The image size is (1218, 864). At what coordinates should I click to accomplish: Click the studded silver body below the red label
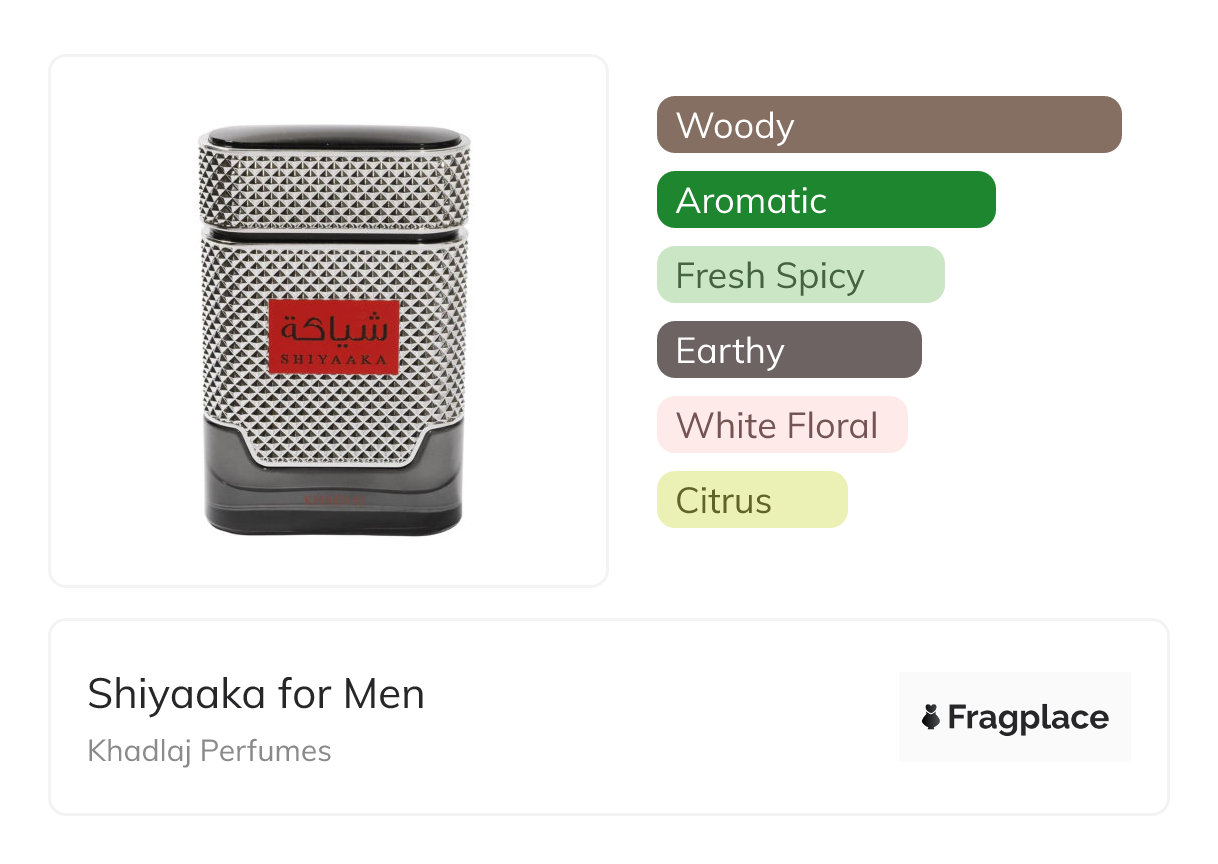click(x=333, y=410)
